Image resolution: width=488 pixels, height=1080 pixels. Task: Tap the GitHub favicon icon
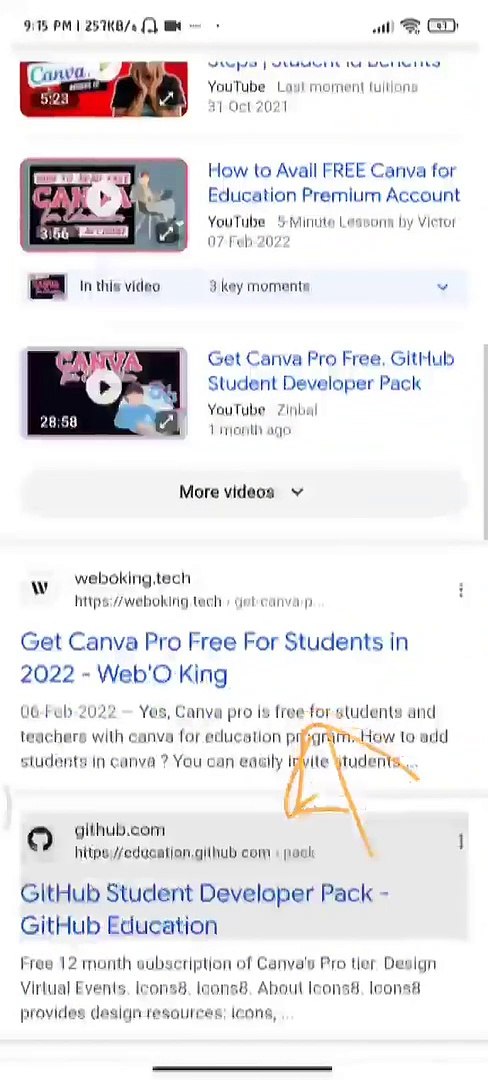click(x=40, y=840)
